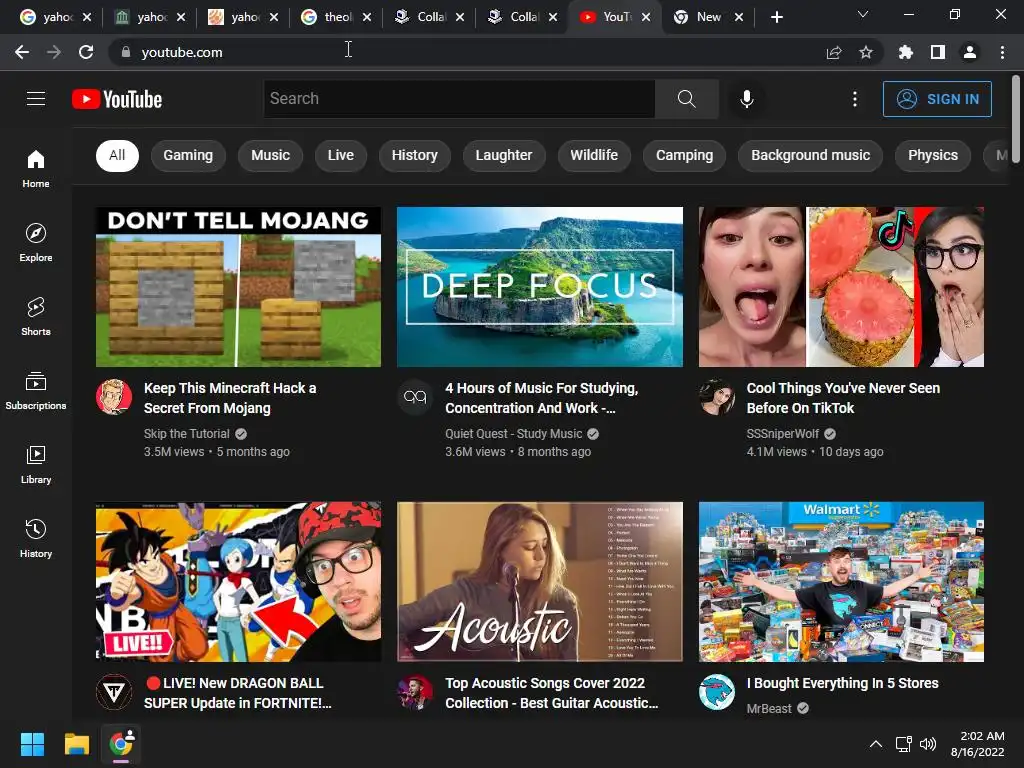This screenshot has height=768, width=1024.
Task: Click the Fortnite live stream channel avatar
Action: pyautogui.click(x=114, y=692)
